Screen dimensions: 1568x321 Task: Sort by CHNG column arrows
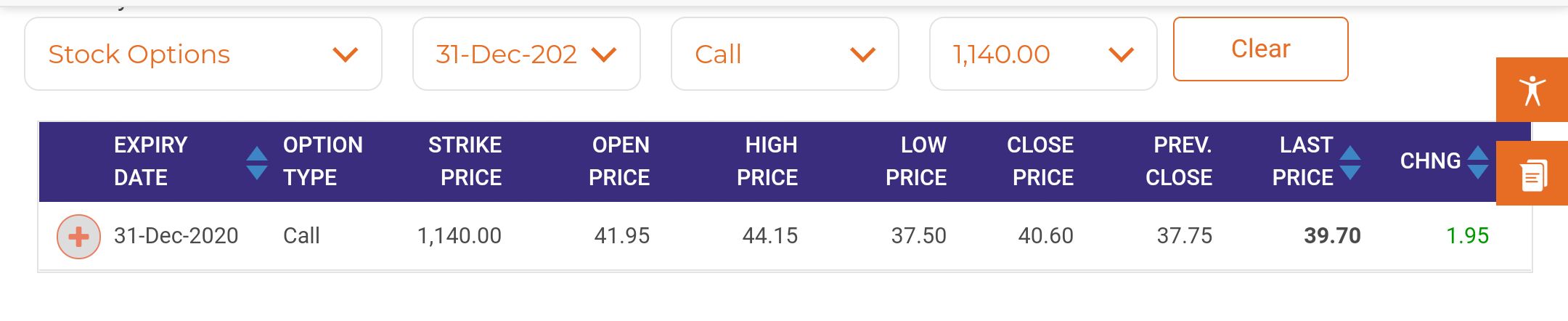tap(1477, 163)
